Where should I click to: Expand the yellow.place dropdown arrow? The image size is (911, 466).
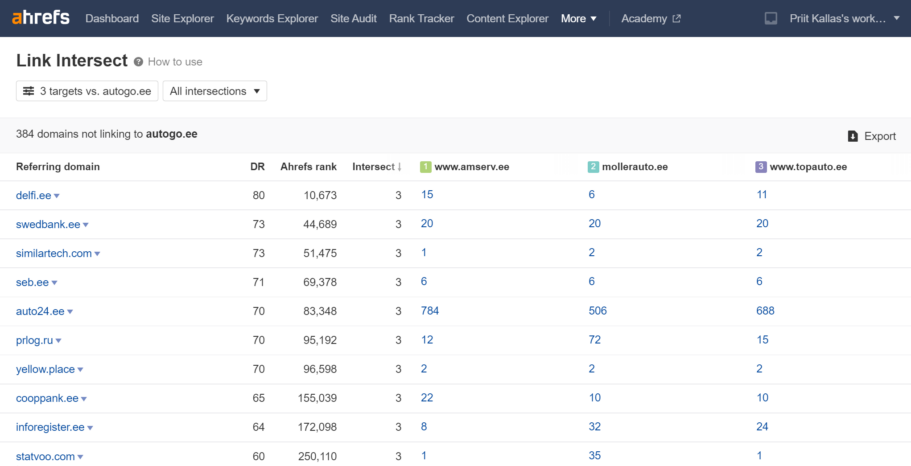[x=80, y=370]
